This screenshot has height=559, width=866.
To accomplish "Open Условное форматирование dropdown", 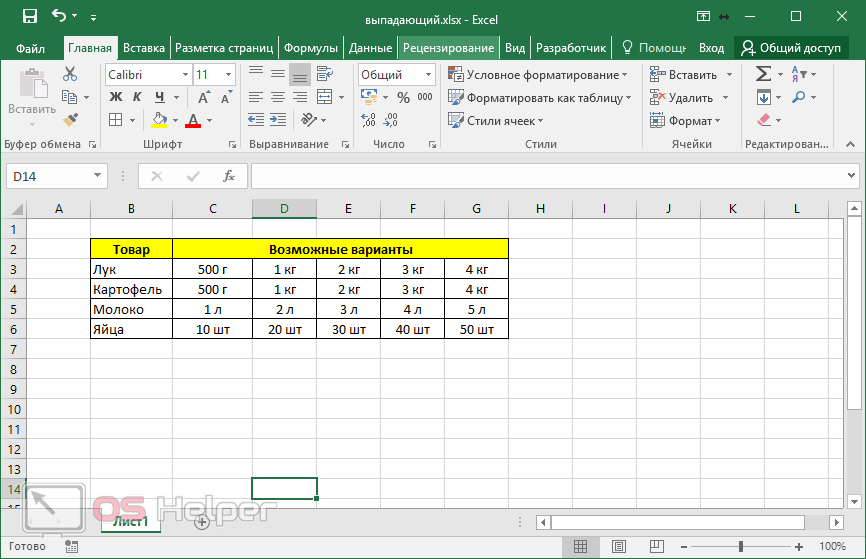I will (538, 75).
